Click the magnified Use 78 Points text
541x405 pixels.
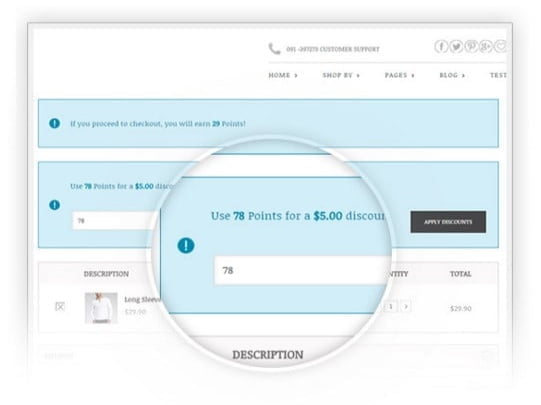point(297,216)
